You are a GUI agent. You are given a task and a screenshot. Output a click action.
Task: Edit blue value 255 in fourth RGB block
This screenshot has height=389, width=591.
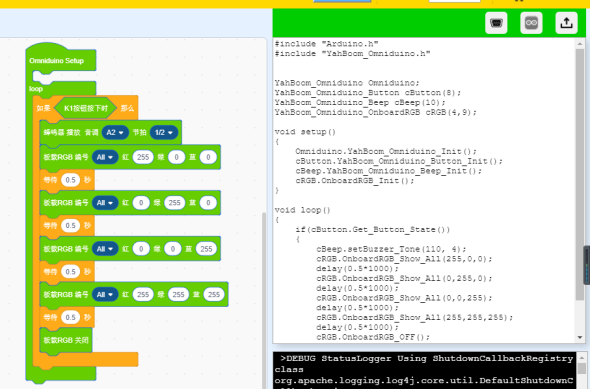(214, 294)
